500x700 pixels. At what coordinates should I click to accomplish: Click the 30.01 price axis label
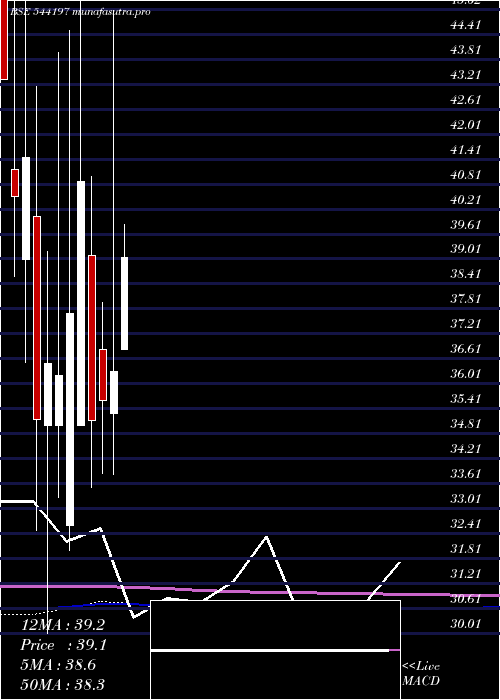coord(466,623)
